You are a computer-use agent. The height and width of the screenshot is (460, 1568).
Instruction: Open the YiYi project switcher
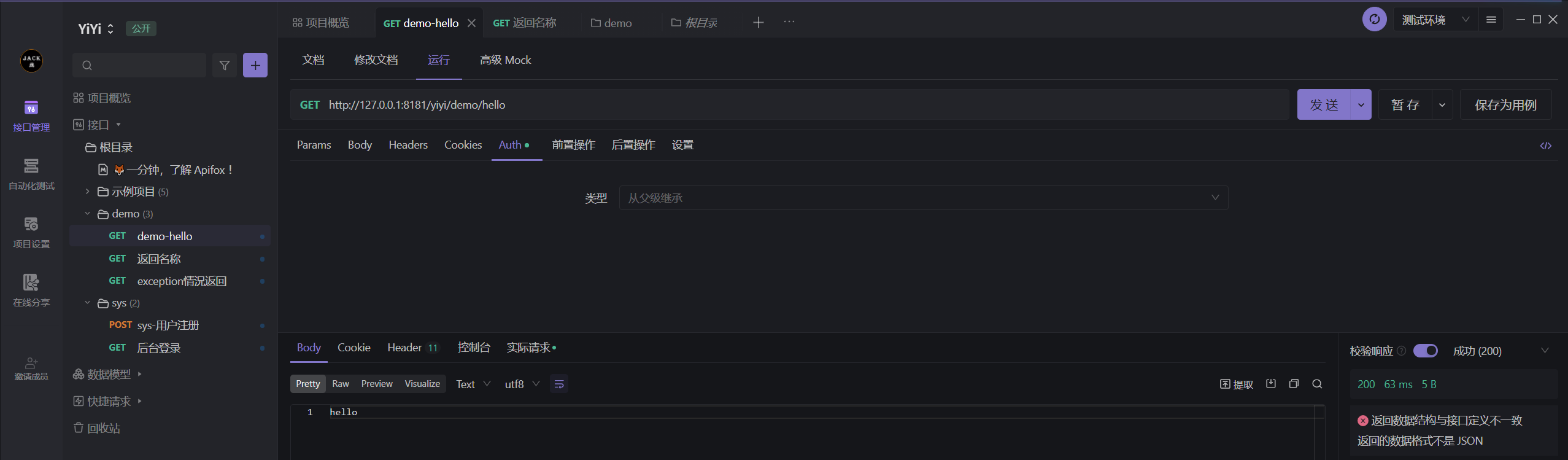96,29
